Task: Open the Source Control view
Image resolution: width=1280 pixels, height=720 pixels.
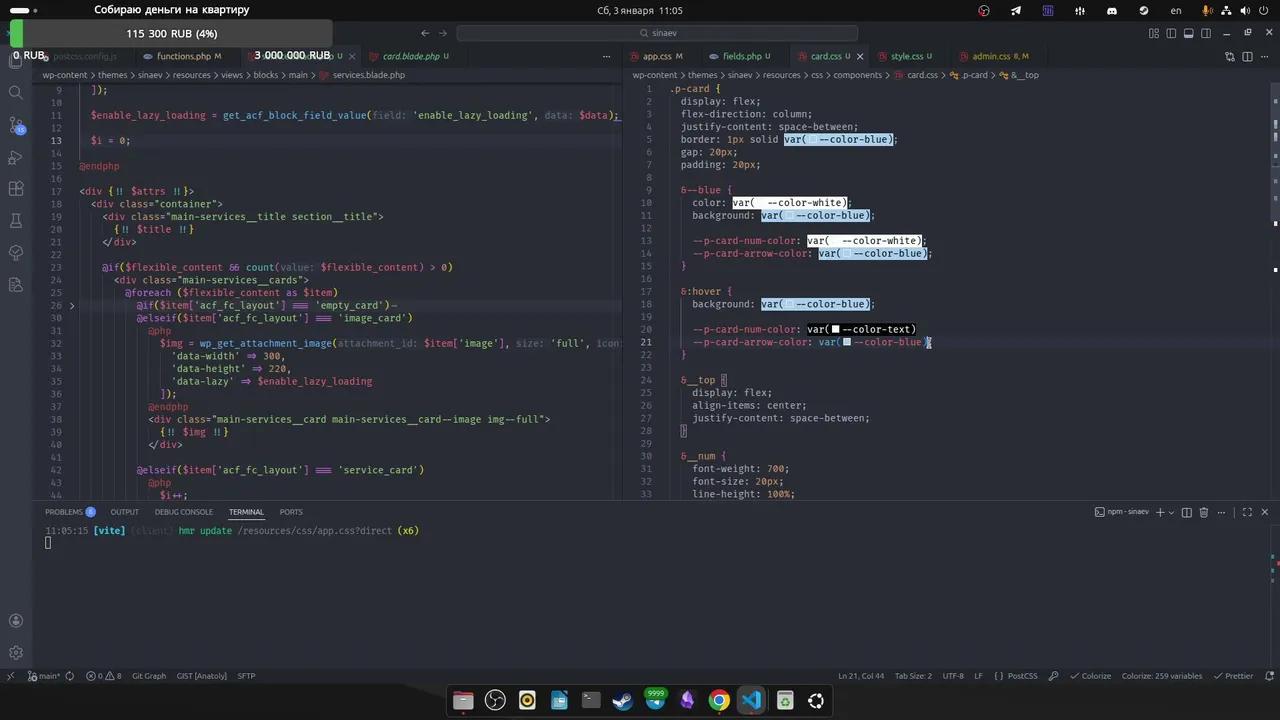Action: pyautogui.click(x=15, y=125)
